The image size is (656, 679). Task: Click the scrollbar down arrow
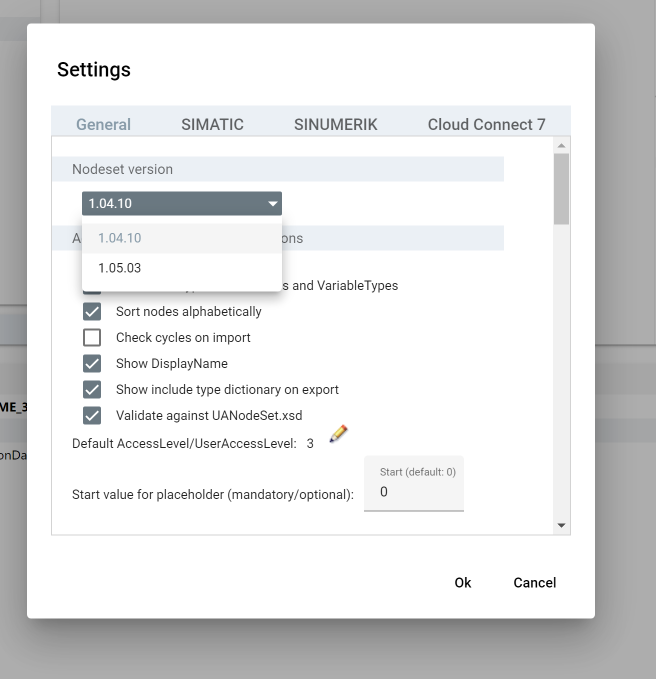point(561,526)
